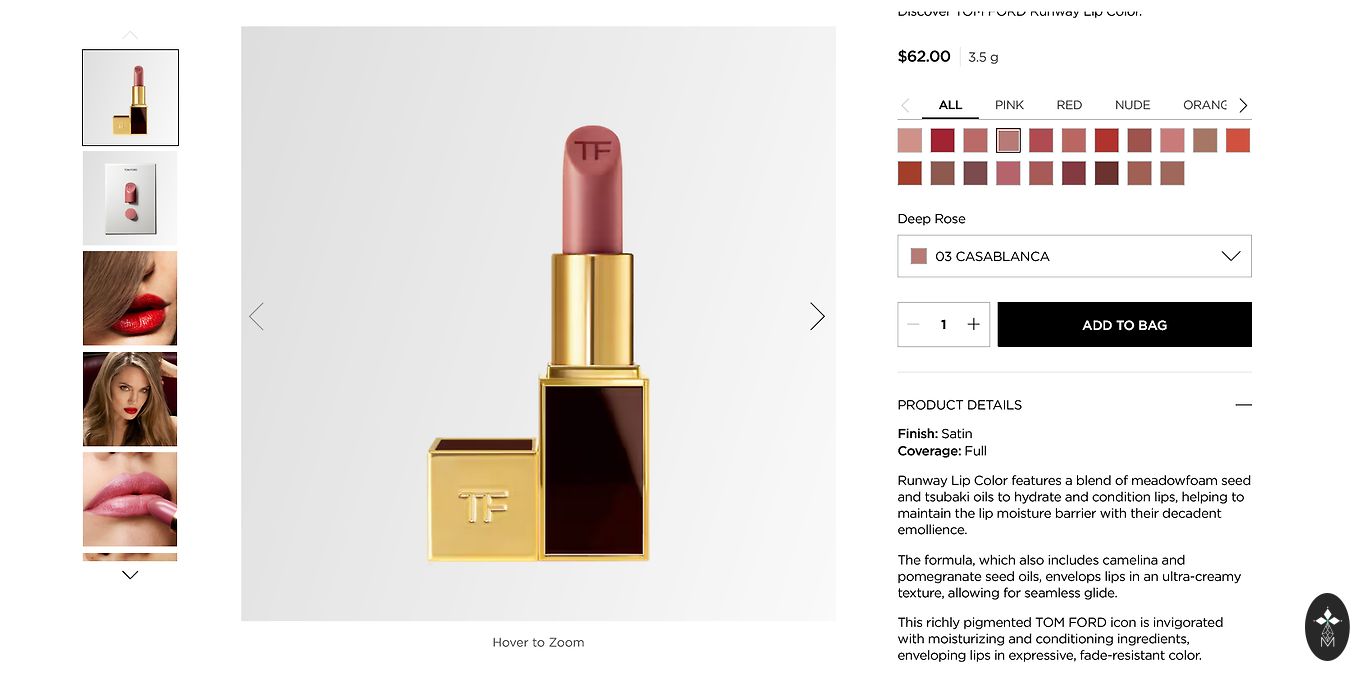Decrease quantity with the minus icon
The width and height of the screenshot is (1366, 677).
[x=913, y=324]
